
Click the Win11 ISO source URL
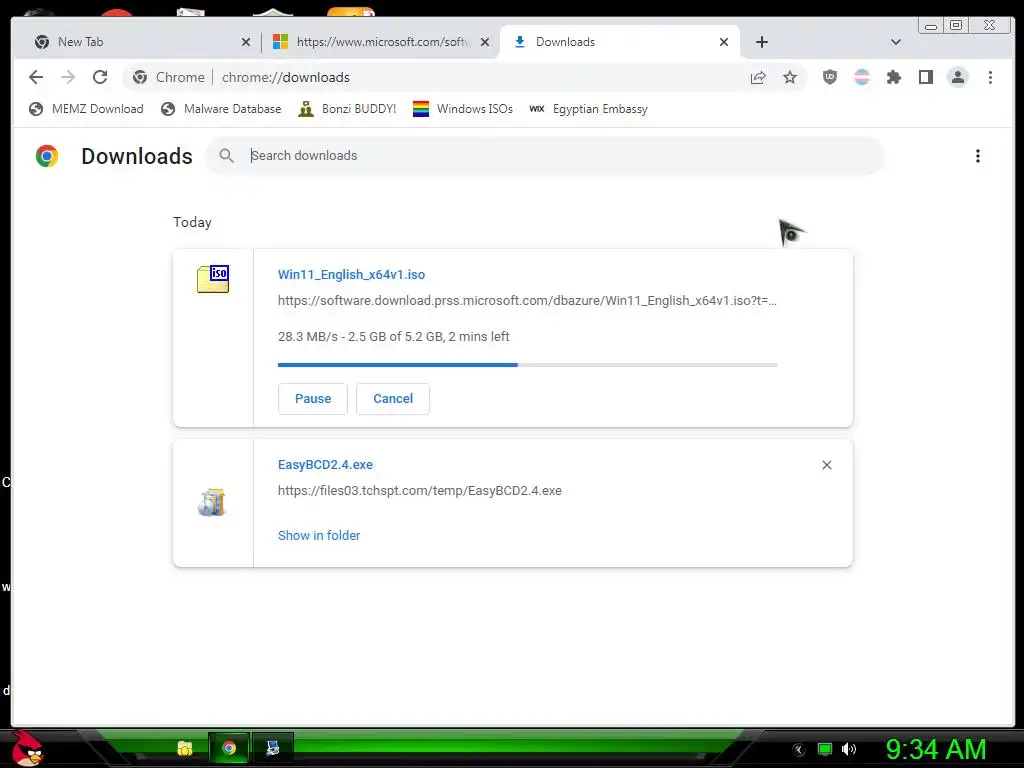click(527, 300)
